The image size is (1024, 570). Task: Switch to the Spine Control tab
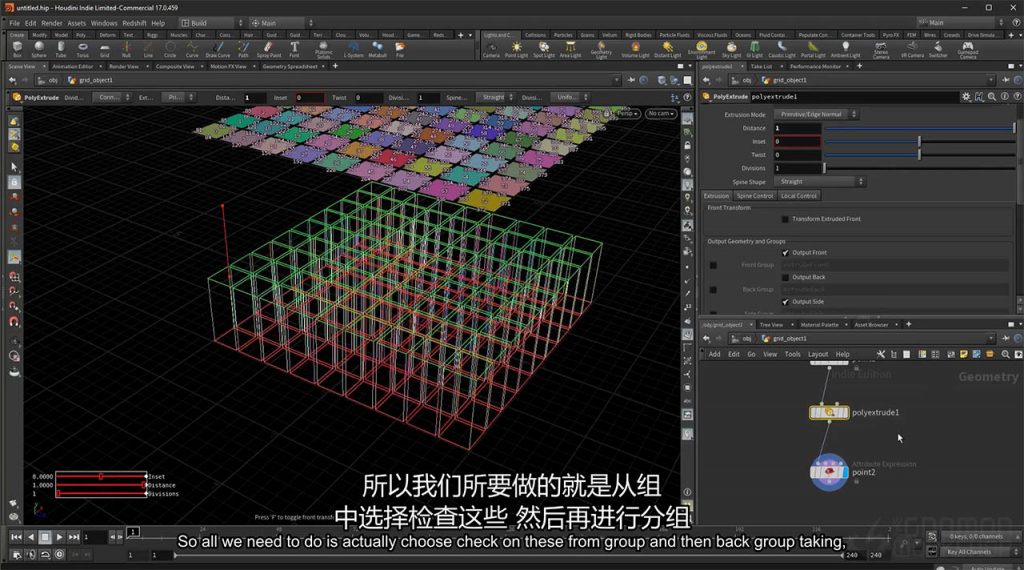tap(754, 196)
